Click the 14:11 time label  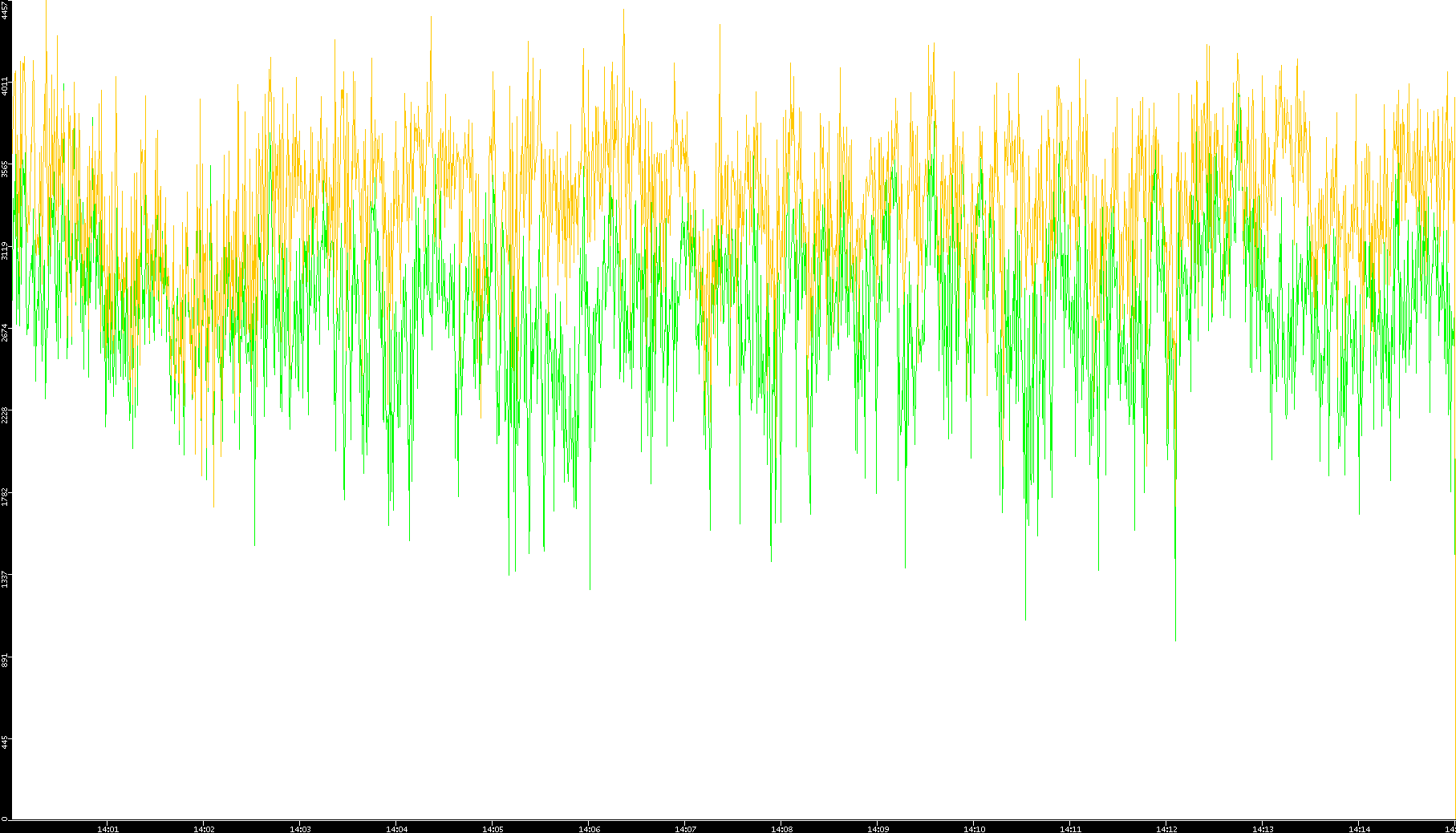tap(1070, 829)
